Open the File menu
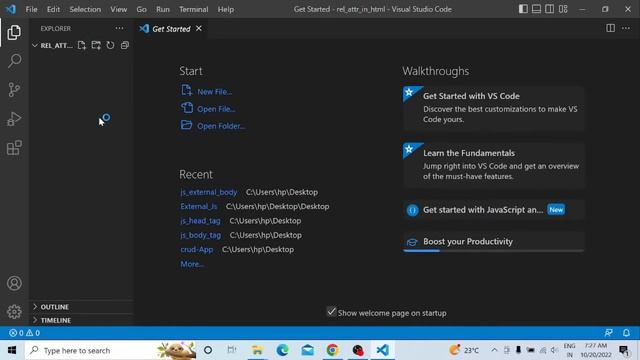The width and height of the screenshot is (640, 360). point(31,9)
